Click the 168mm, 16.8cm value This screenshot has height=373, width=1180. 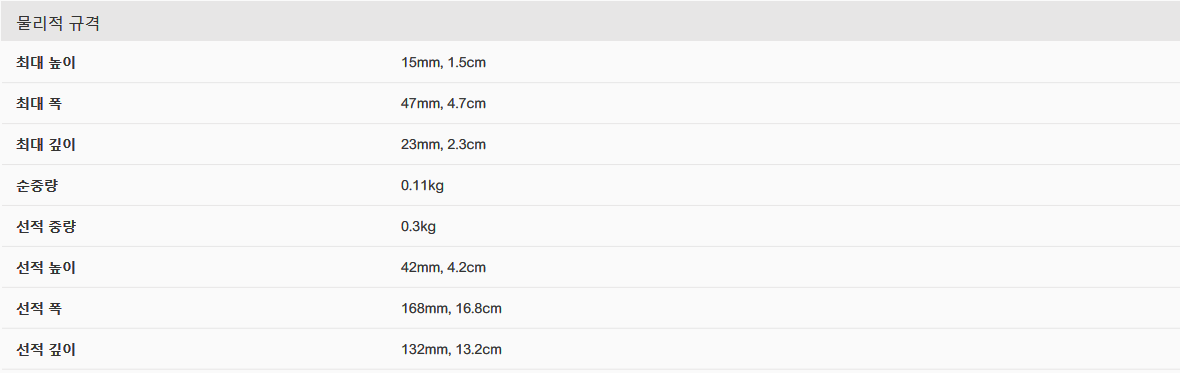[x=452, y=308]
